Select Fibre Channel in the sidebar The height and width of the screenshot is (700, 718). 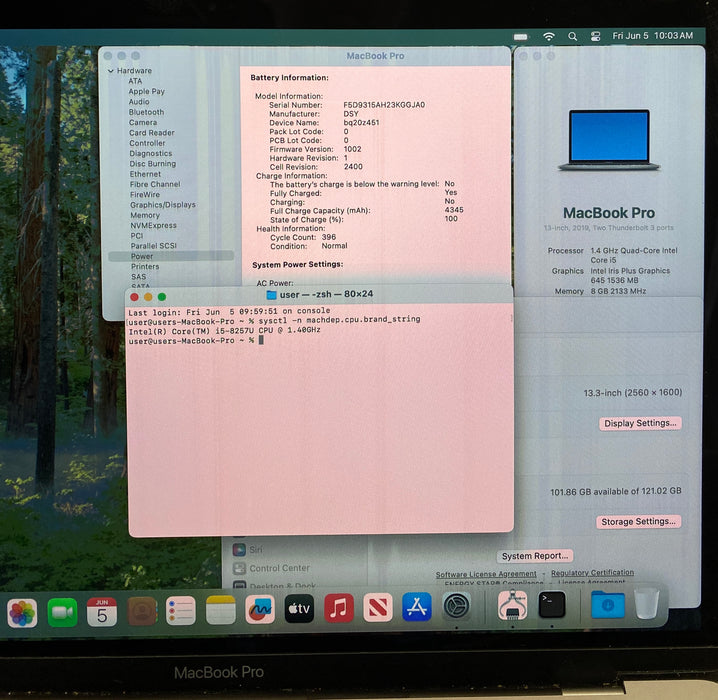tap(155, 184)
